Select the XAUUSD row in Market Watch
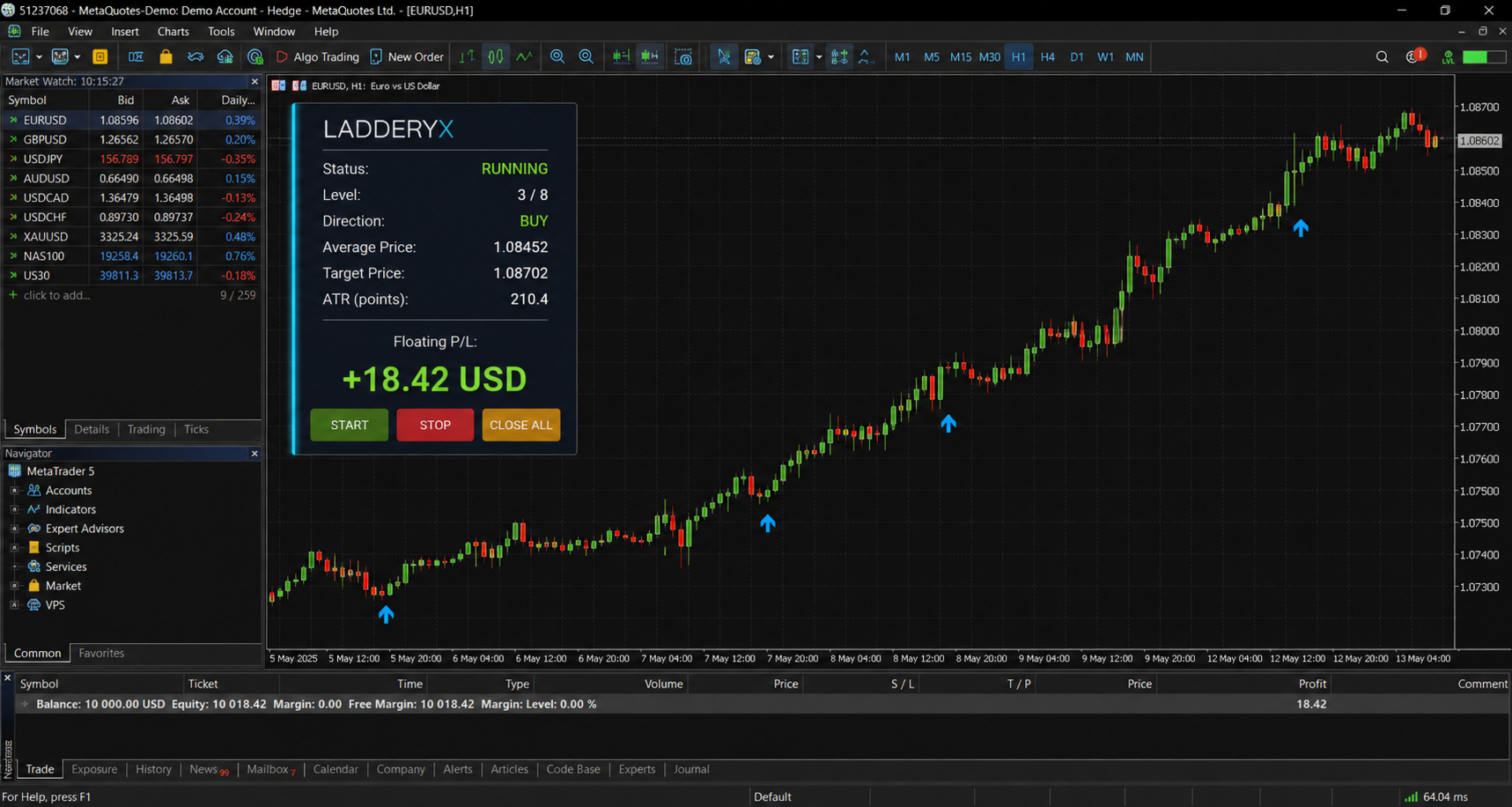 [132, 237]
